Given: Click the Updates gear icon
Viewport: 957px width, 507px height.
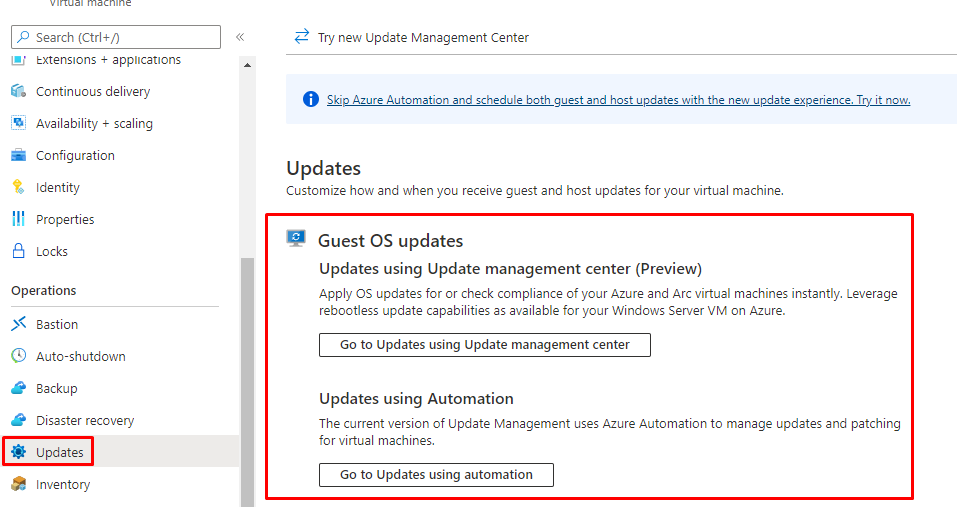Looking at the screenshot, I should [18, 452].
